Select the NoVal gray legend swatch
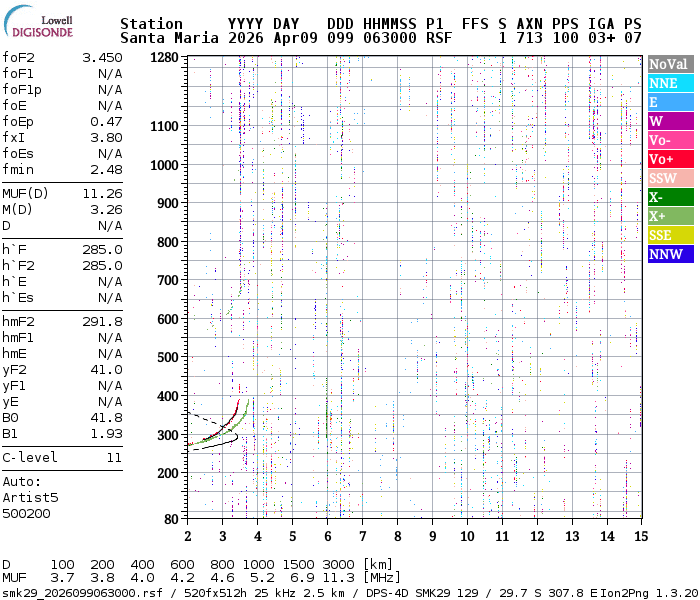The image size is (700, 600). click(x=670, y=64)
